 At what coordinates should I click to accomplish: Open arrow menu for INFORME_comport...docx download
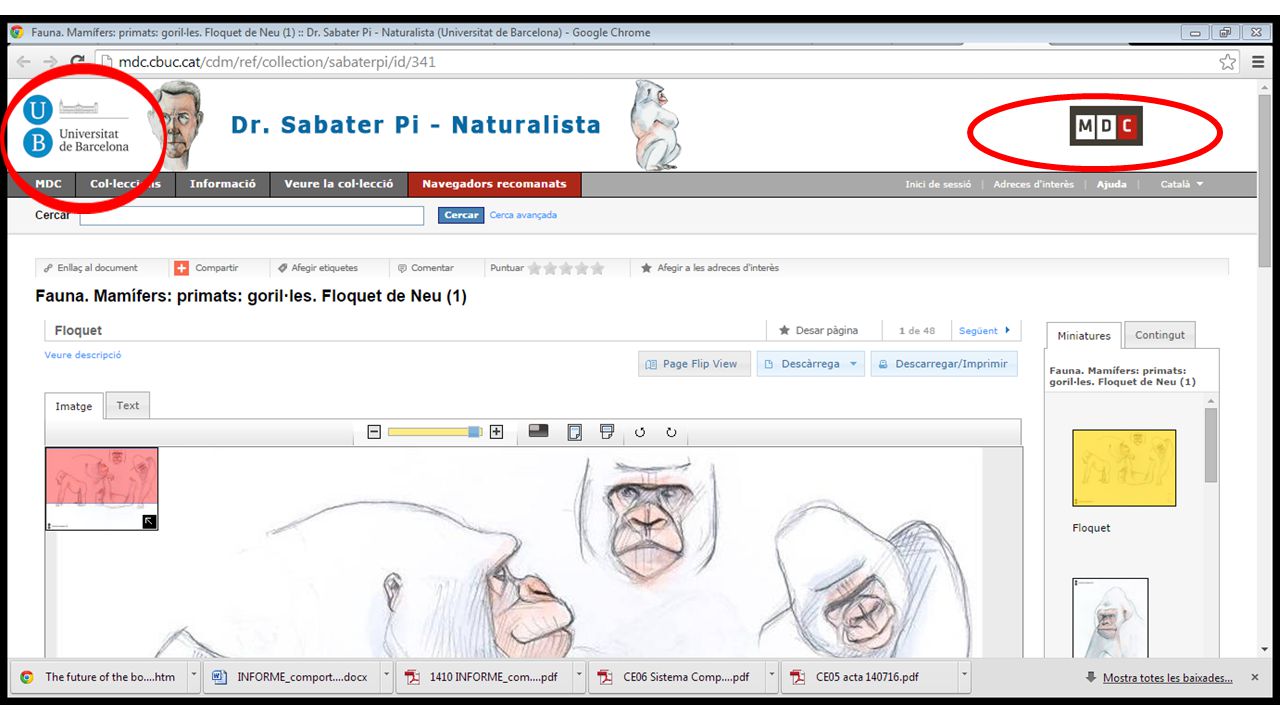[386, 676]
